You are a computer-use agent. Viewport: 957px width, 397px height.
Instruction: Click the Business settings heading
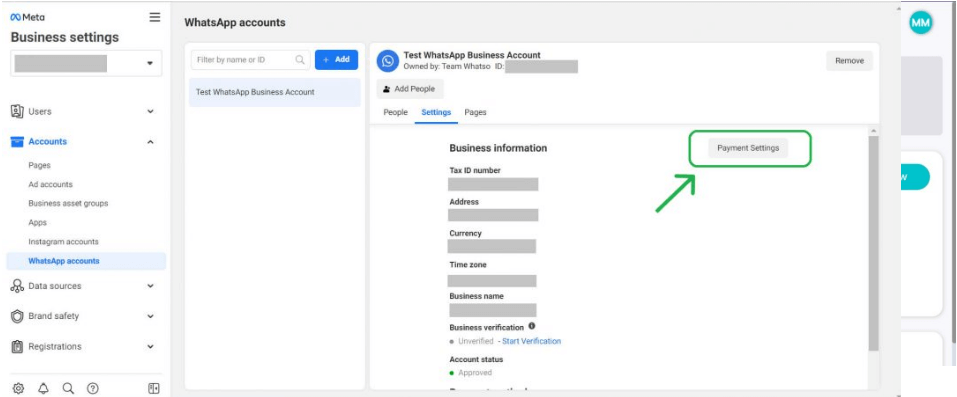coord(65,37)
